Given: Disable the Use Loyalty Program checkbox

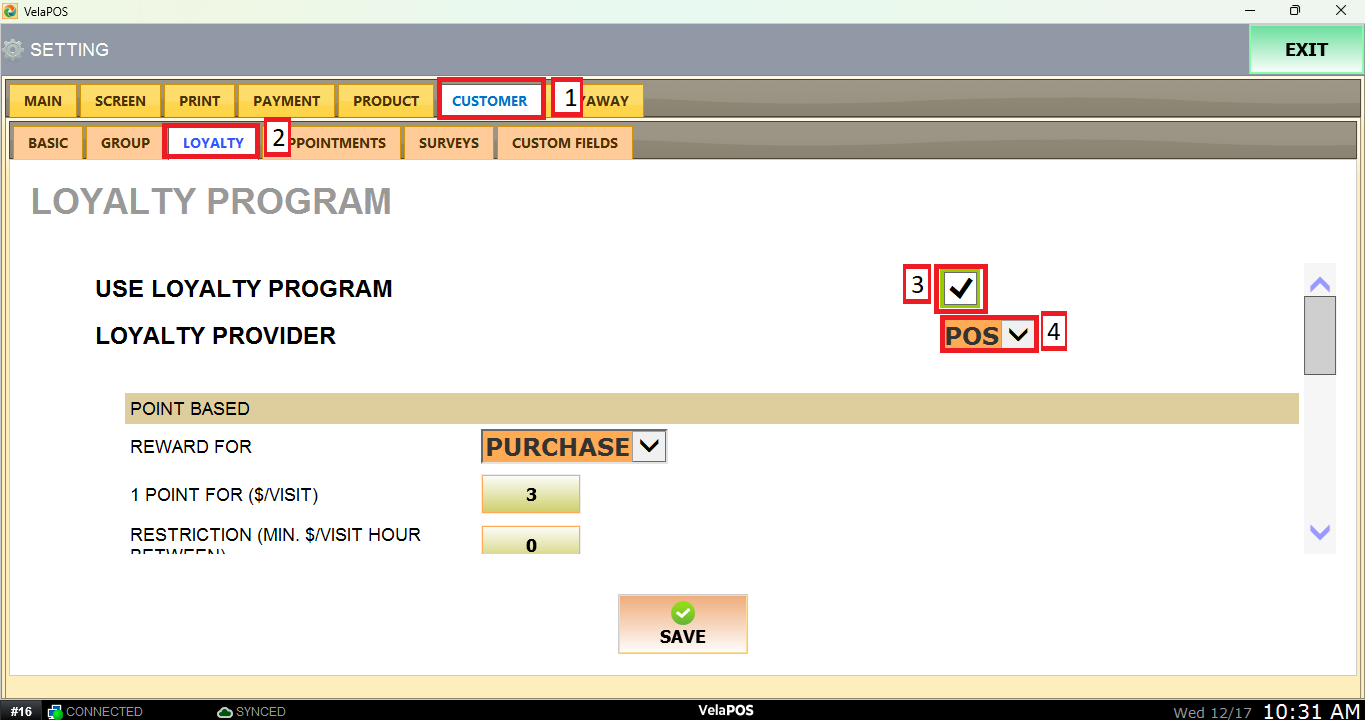Looking at the screenshot, I should 961,289.
